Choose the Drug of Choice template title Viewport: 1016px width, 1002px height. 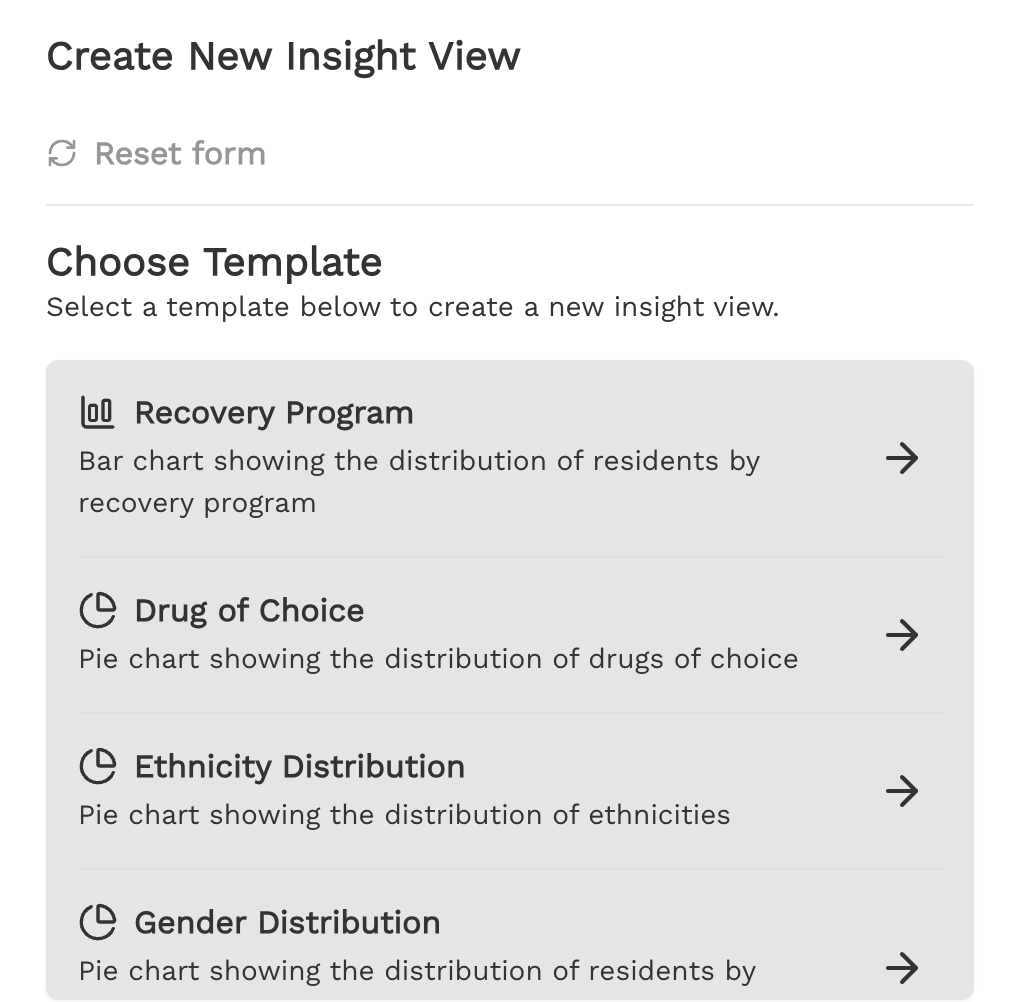pos(249,611)
